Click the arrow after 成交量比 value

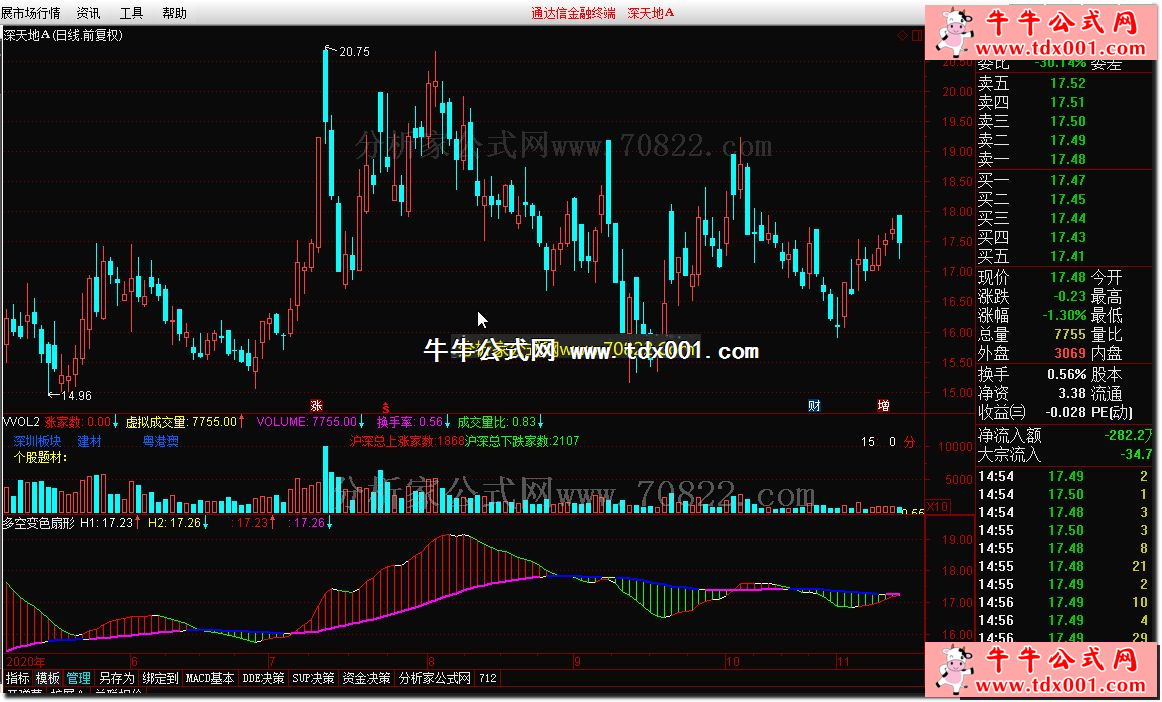point(541,423)
